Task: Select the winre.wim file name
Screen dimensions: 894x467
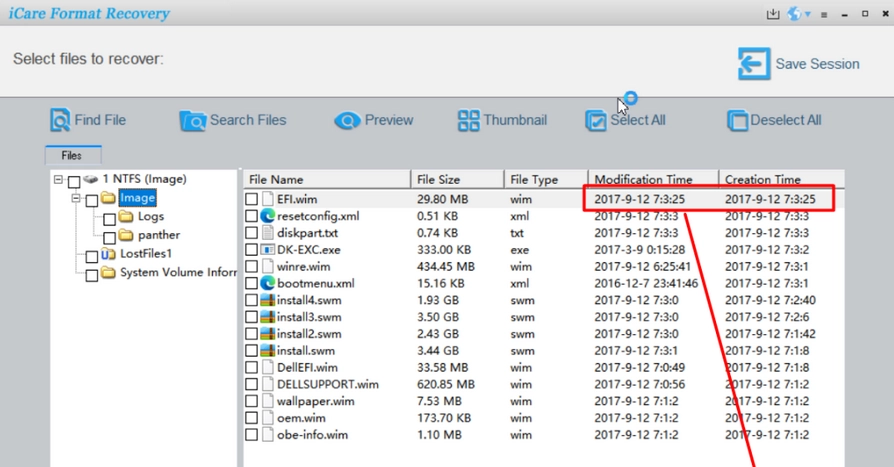Action: click(x=303, y=266)
